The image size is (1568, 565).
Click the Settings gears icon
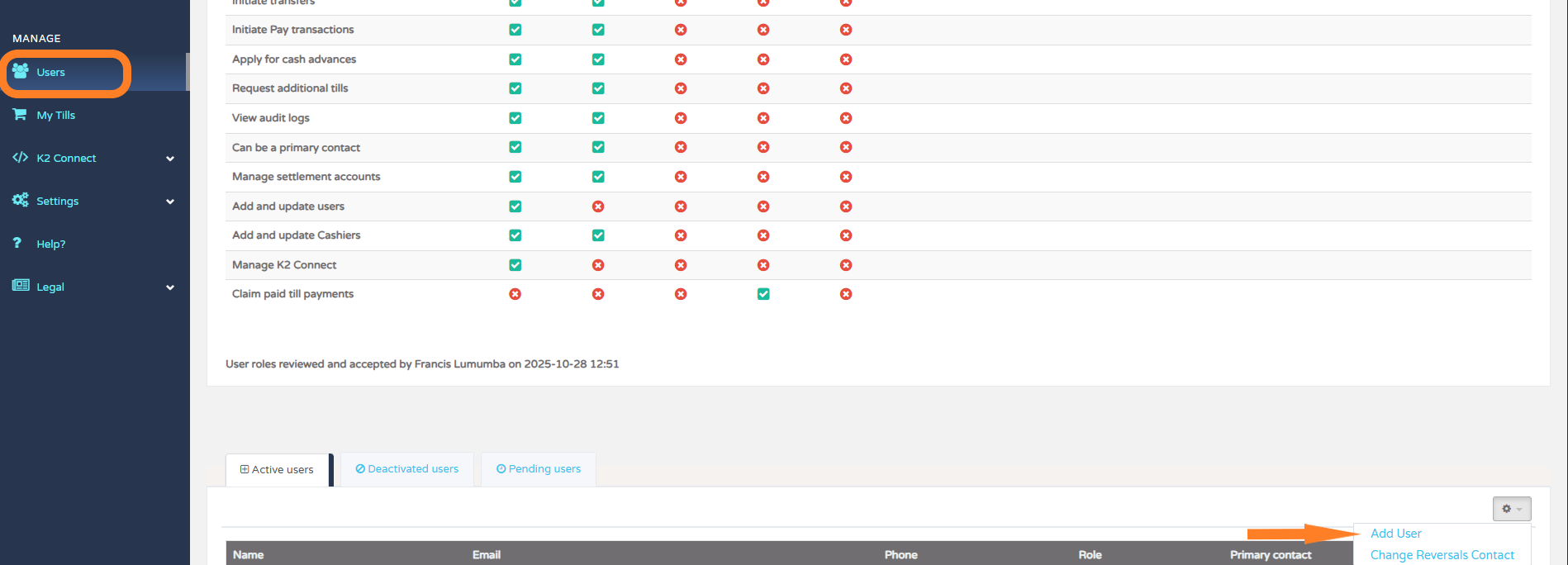click(x=21, y=200)
